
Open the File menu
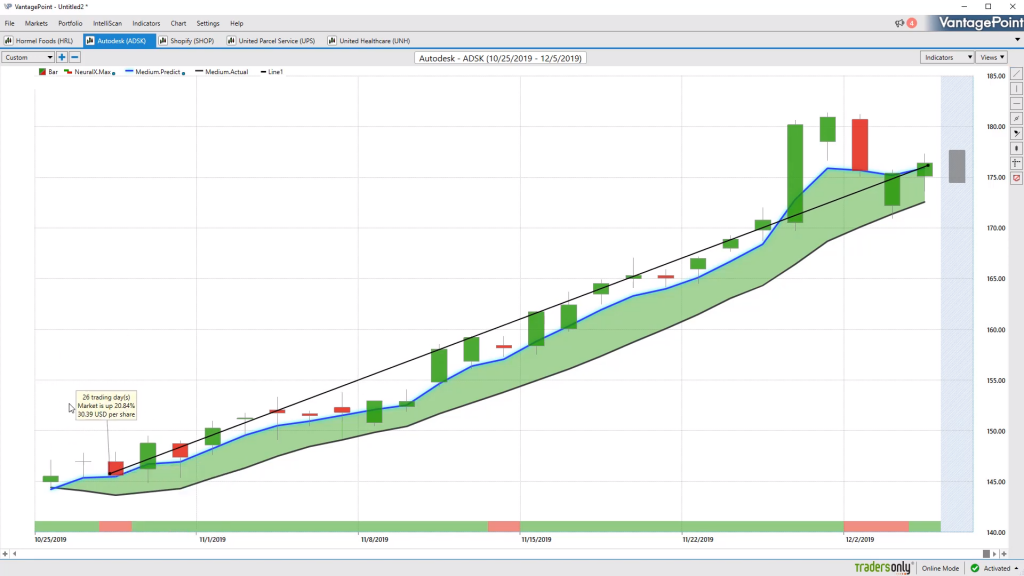pyautogui.click(x=10, y=23)
